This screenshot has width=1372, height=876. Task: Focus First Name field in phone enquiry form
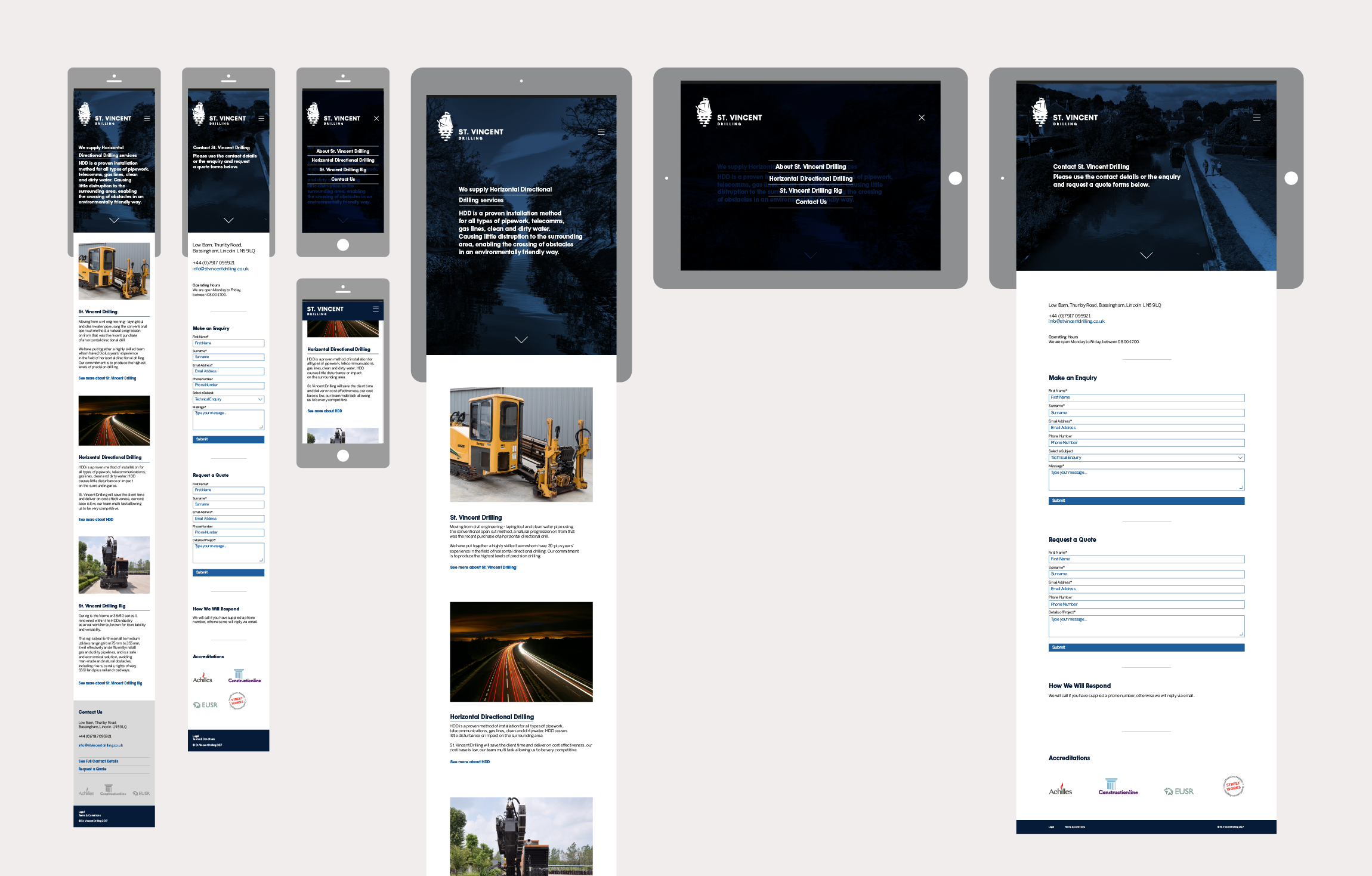click(228, 343)
